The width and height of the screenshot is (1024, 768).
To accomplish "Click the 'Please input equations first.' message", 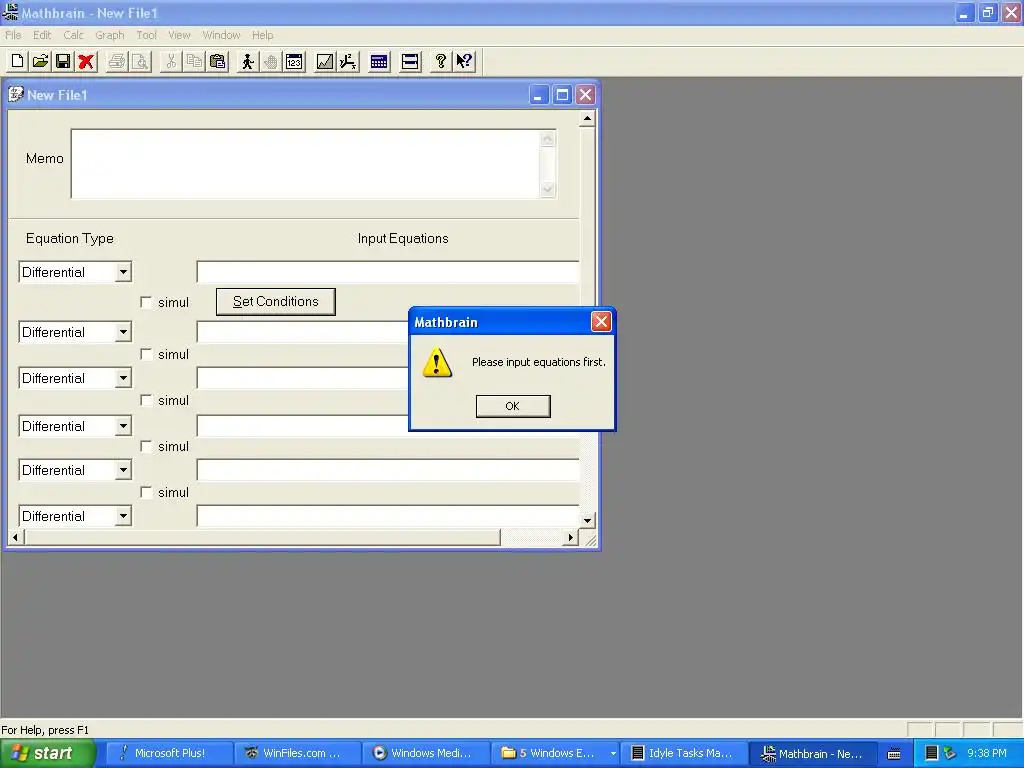I will [539, 362].
